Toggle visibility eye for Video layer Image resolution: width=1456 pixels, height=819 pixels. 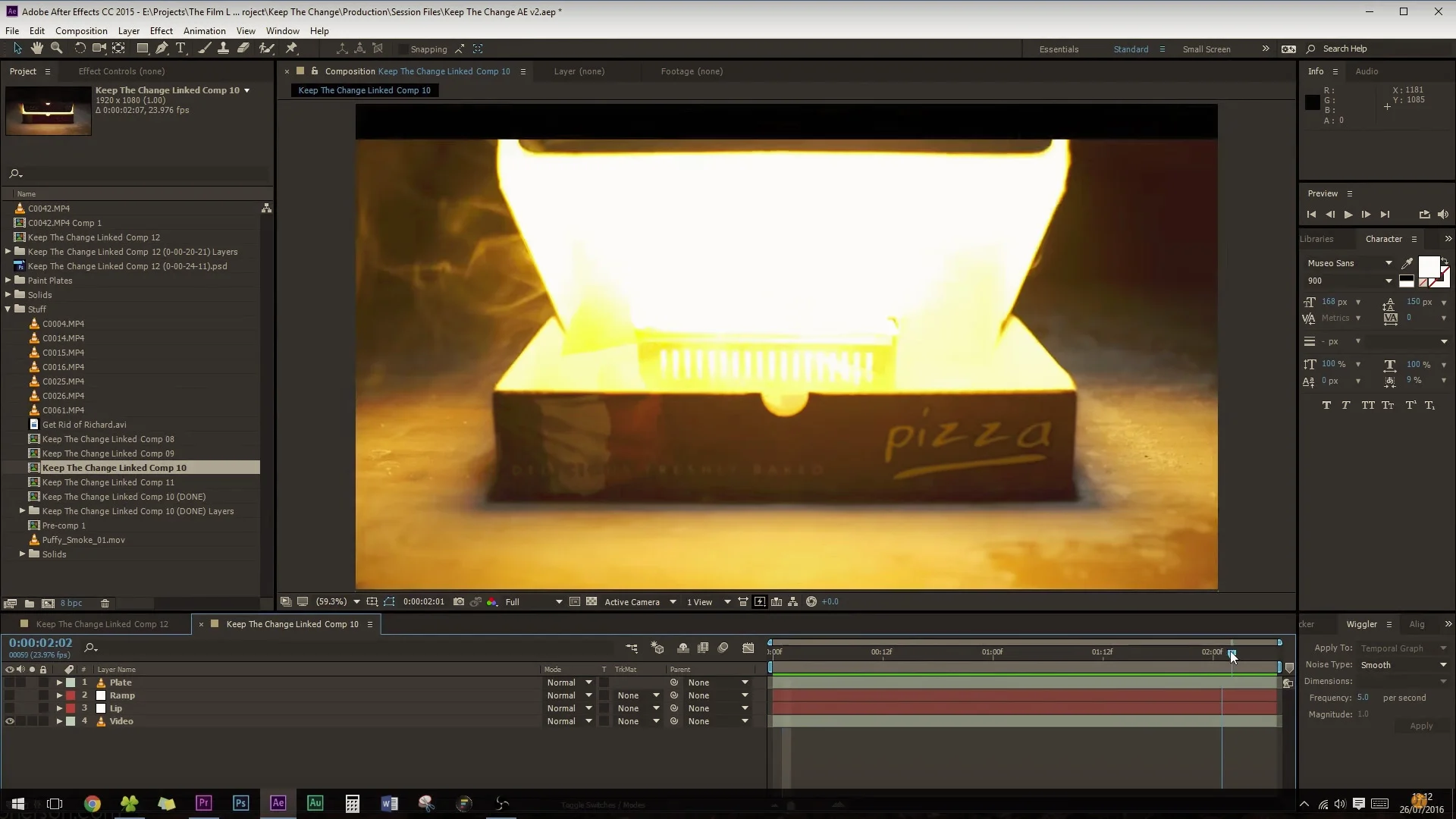[x=10, y=722]
